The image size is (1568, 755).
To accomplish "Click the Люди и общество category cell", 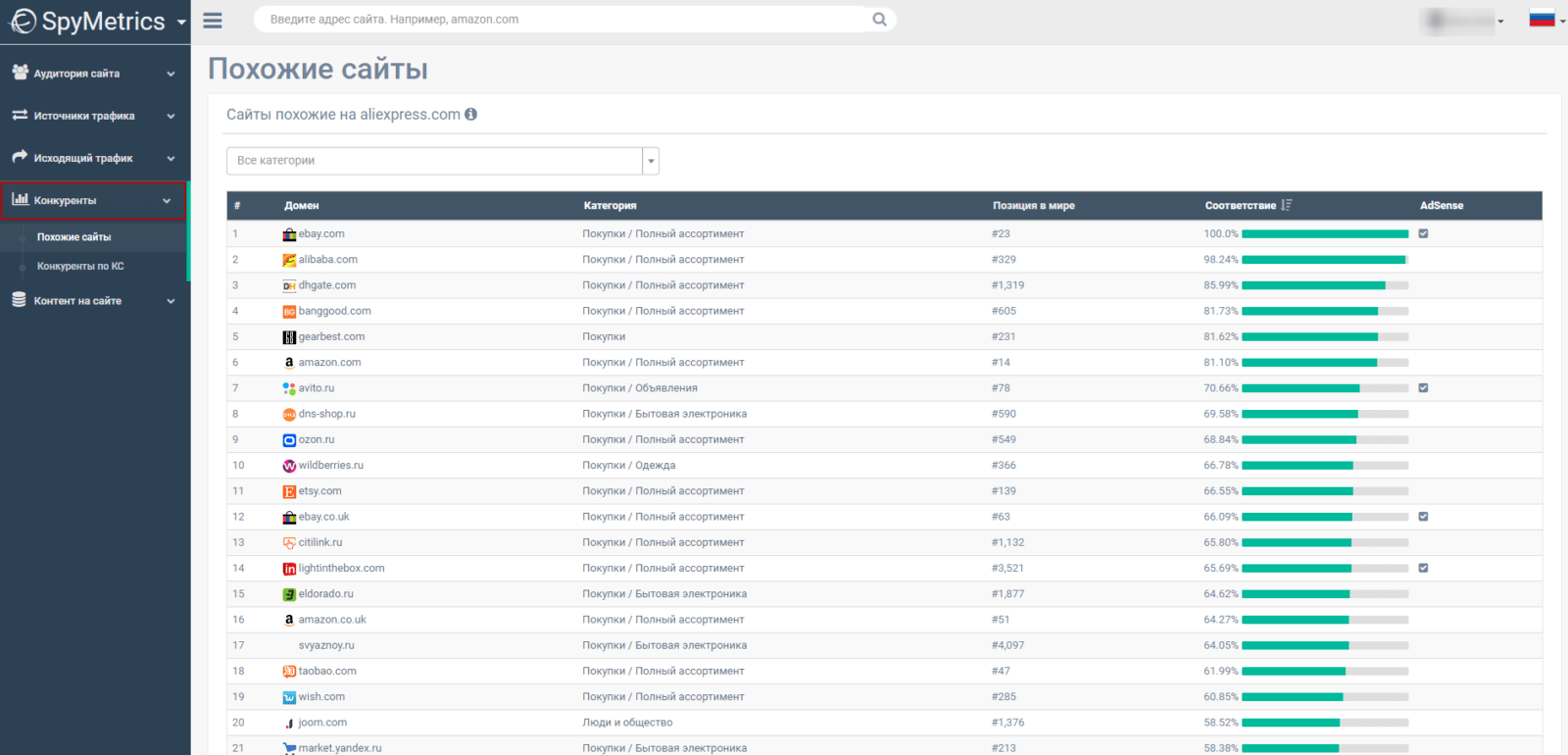I will 627,723.
